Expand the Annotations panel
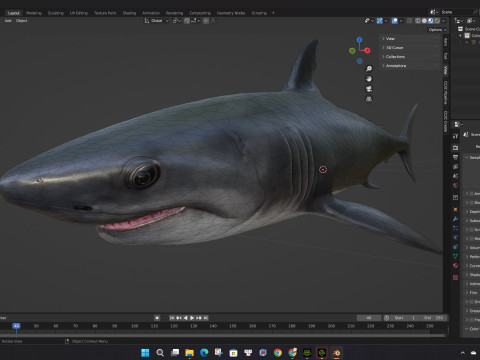This screenshot has height=360, width=480. point(410,66)
